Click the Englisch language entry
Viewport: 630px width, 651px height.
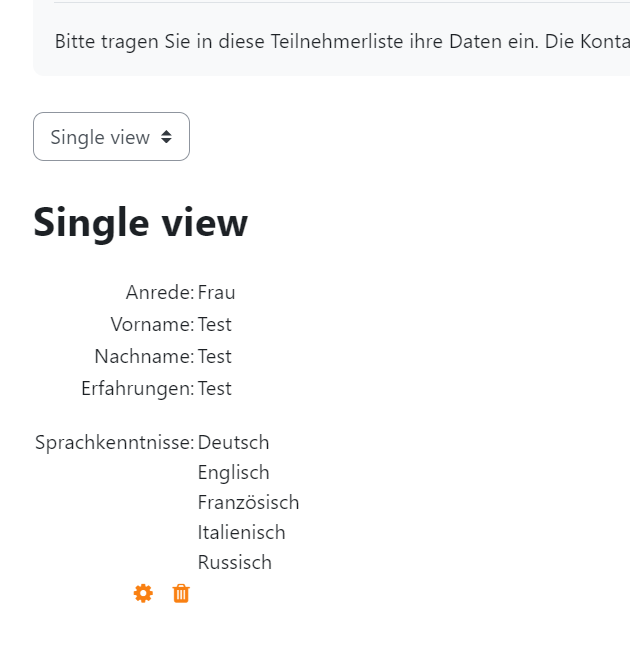tap(233, 472)
